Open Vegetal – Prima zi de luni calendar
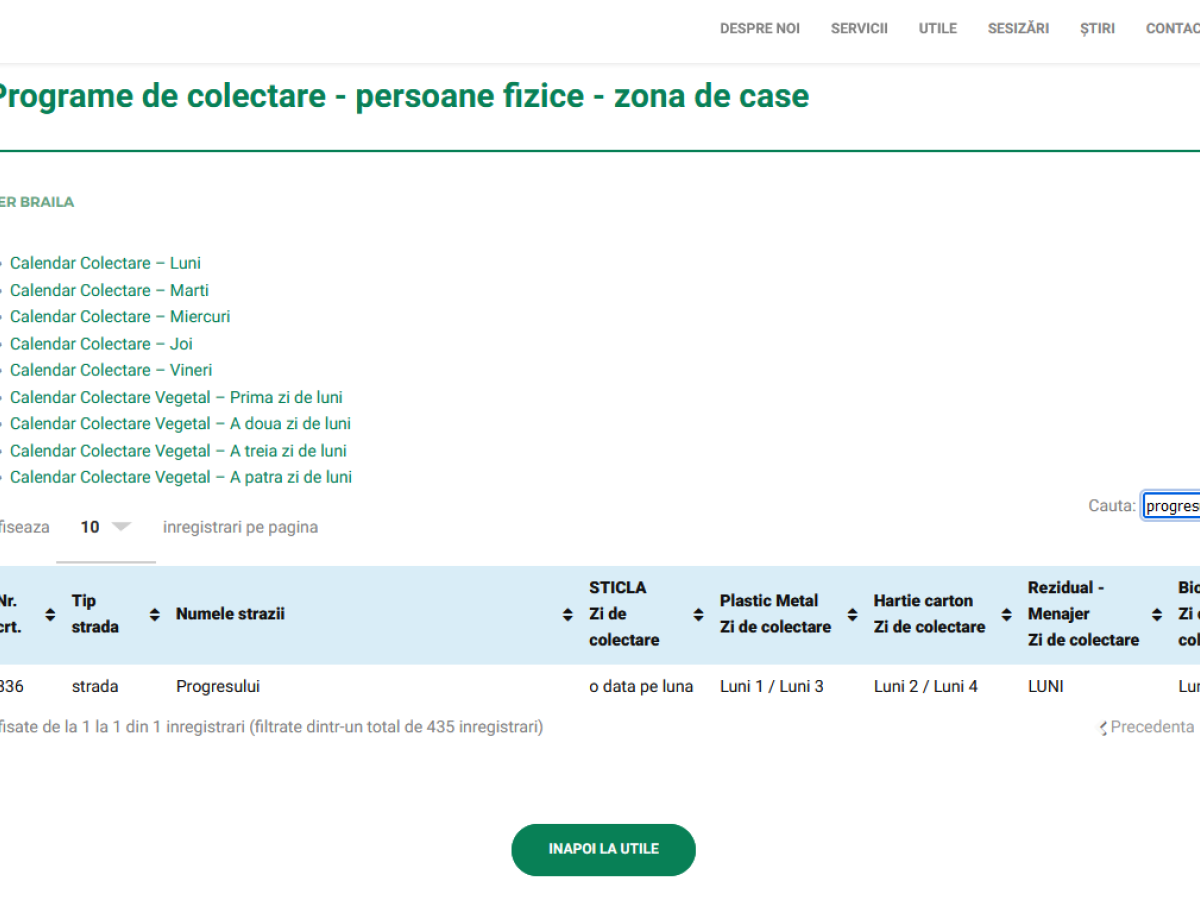The width and height of the screenshot is (1200, 900). pyautogui.click(x=176, y=397)
